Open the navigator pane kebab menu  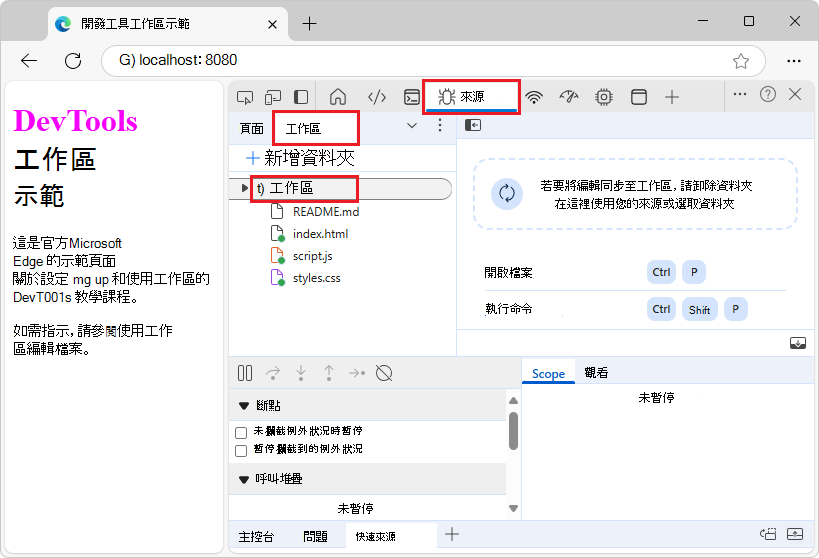coord(440,125)
